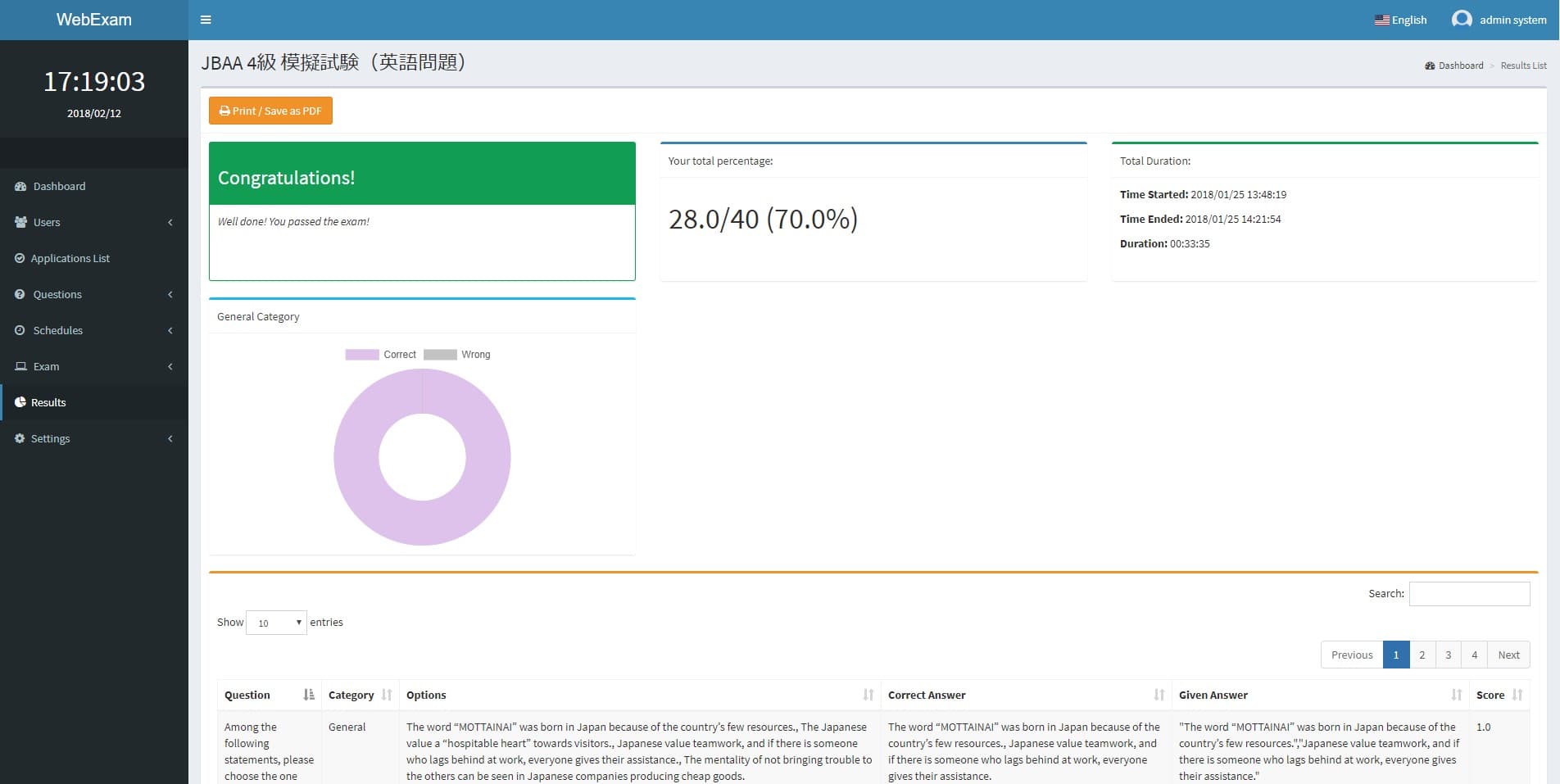Click the breadcrumb Dashboard gauge icon
This screenshot has height=784, width=1560.
[1430, 66]
